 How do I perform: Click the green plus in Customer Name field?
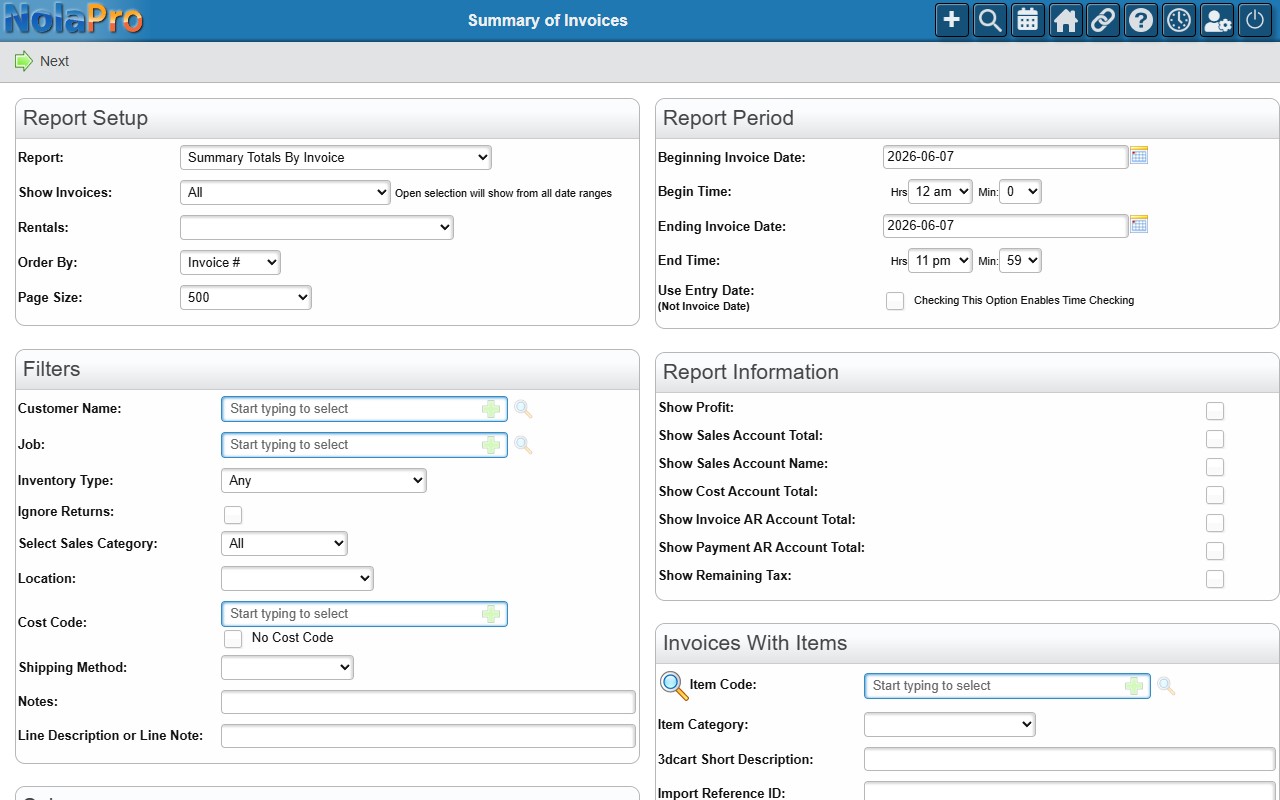(x=491, y=409)
